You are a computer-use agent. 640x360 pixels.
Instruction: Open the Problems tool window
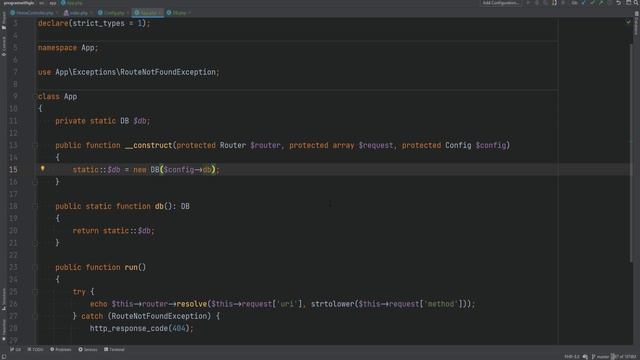pos(60,349)
